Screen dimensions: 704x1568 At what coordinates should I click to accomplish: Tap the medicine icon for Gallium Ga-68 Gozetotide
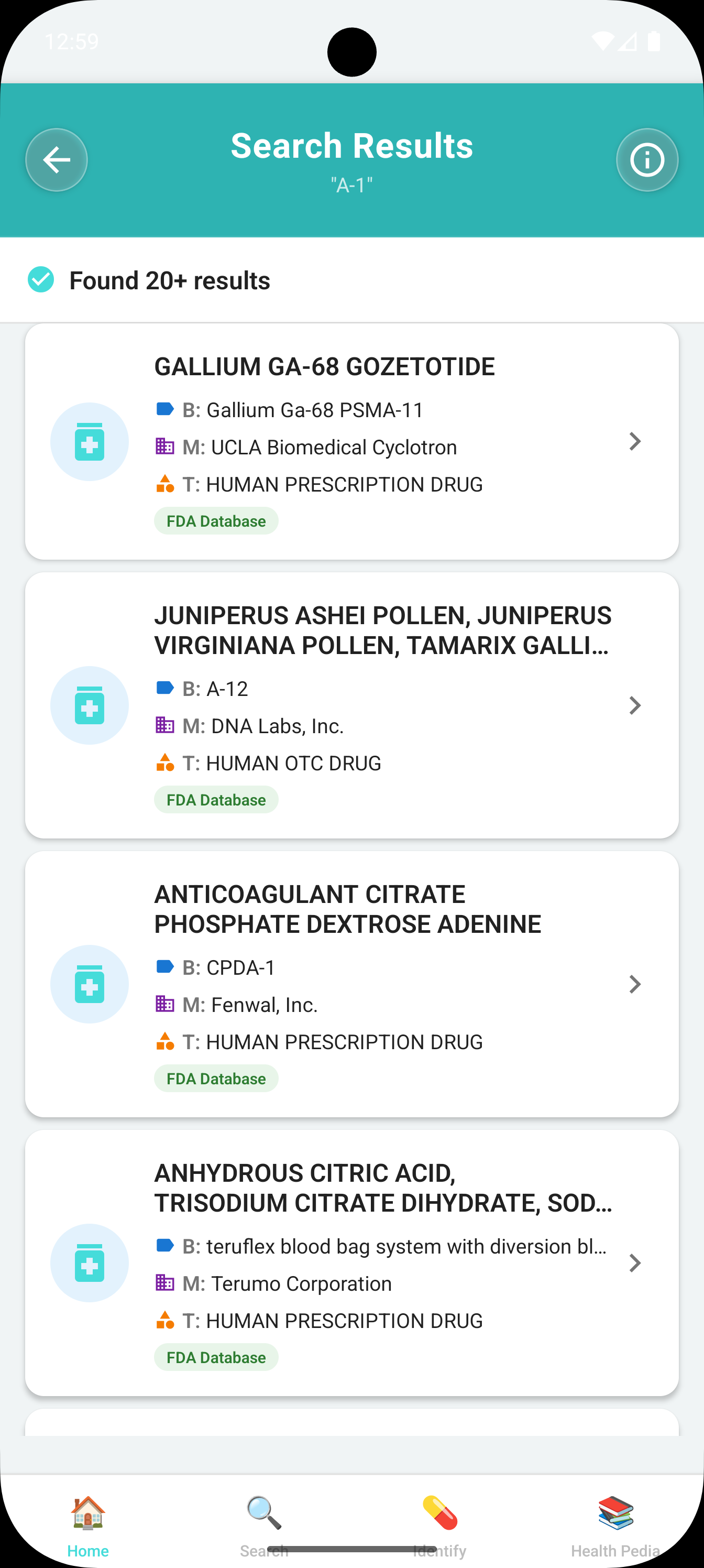click(x=90, y=442)
